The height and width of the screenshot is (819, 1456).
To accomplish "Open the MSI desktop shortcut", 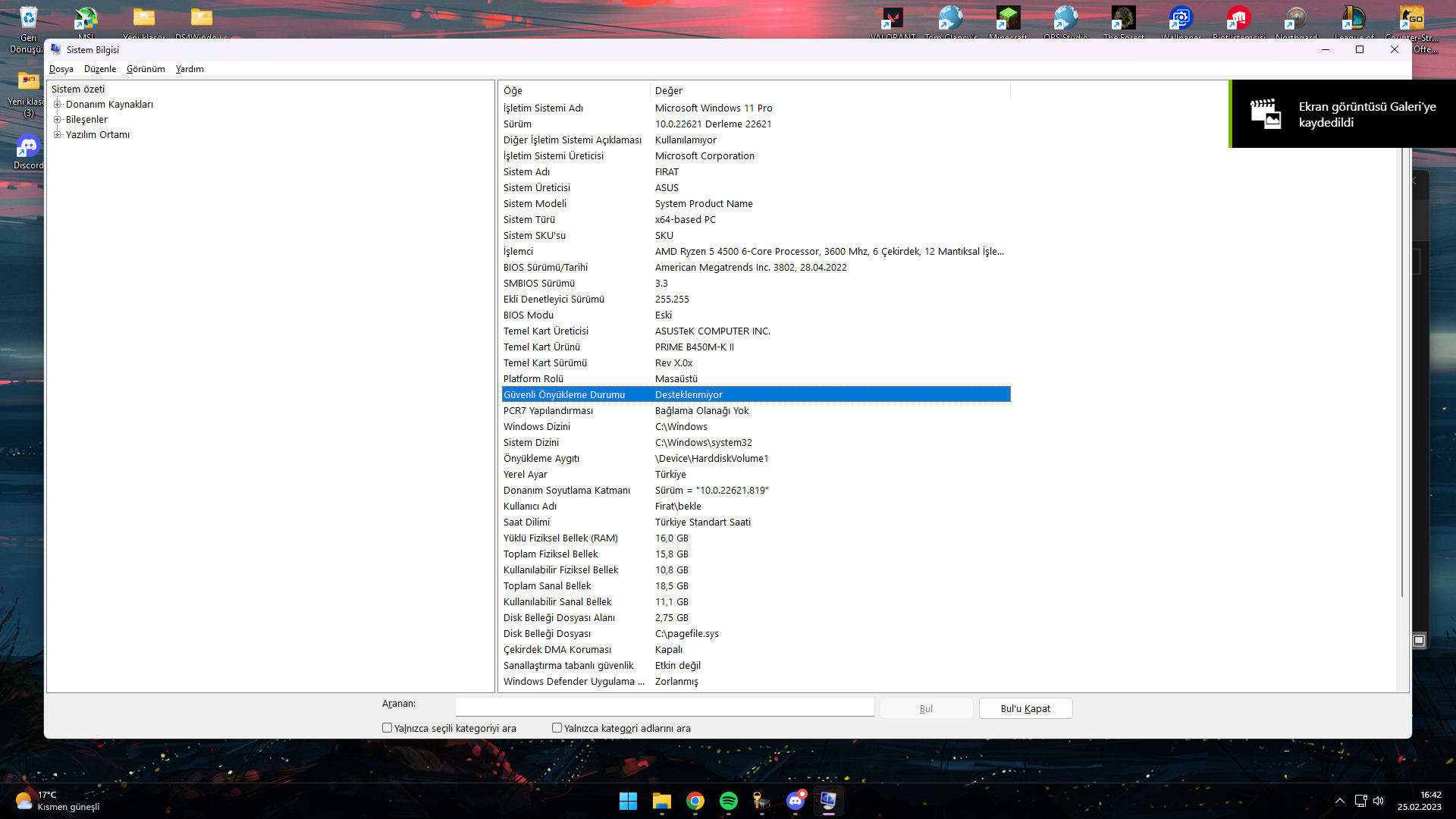I will (86, 21).
